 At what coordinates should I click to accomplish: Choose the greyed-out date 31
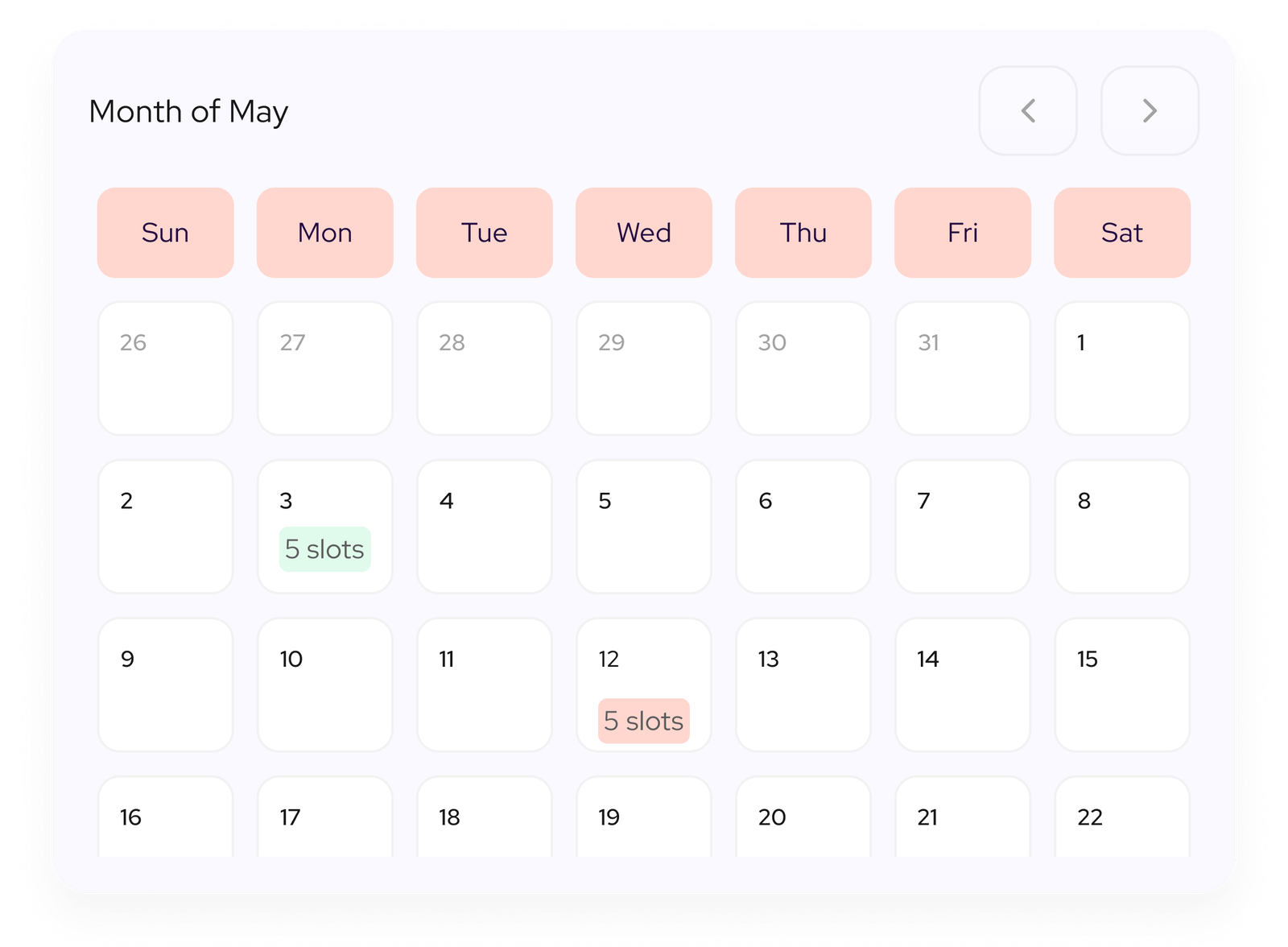(x=962, y=369)
